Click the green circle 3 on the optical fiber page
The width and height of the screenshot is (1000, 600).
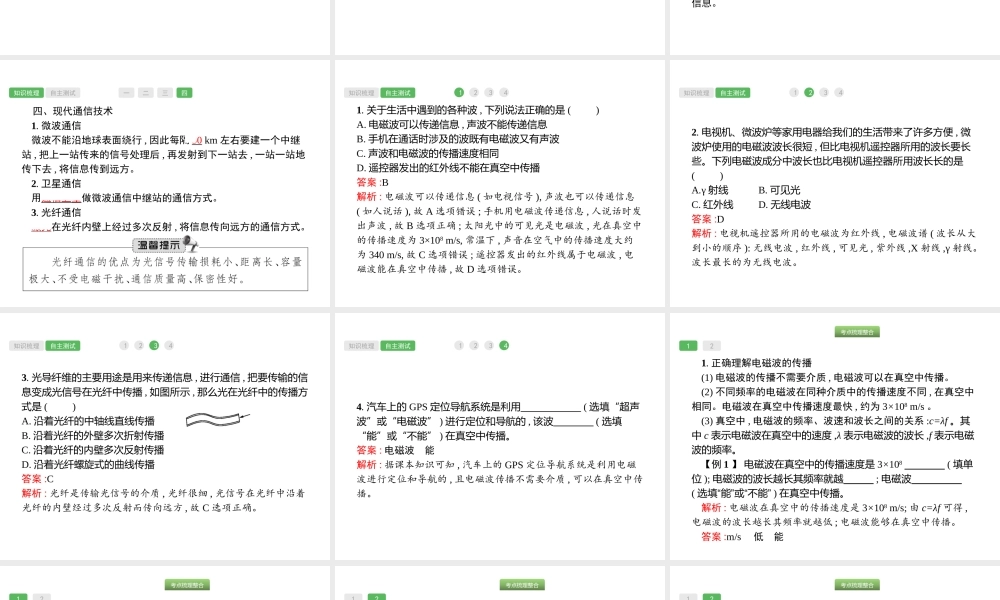154,345
